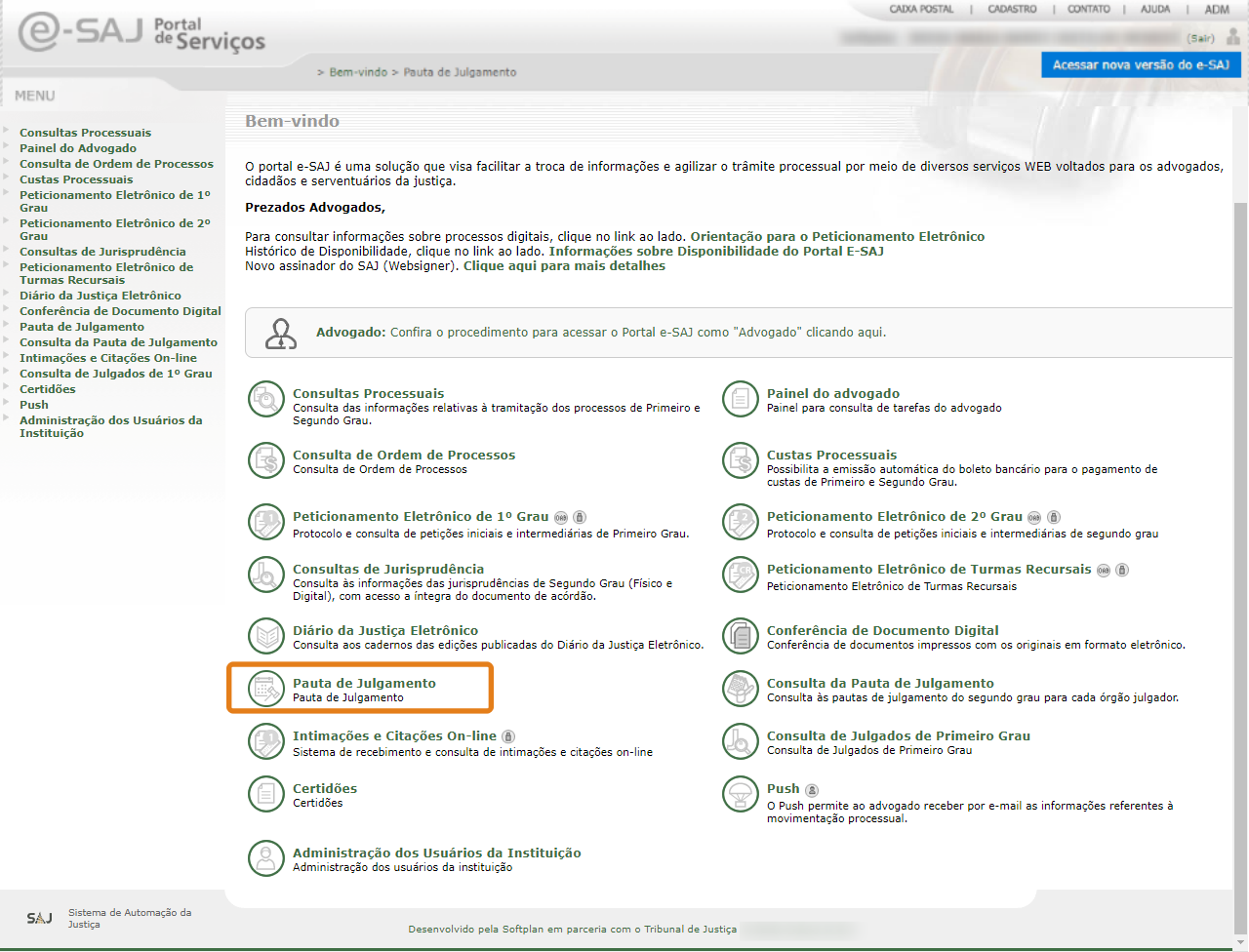
Task: Open Informações sobre Disponibilidade do Portal E-SAJ link
Action: pyautogui.click(x=716, y=252)
